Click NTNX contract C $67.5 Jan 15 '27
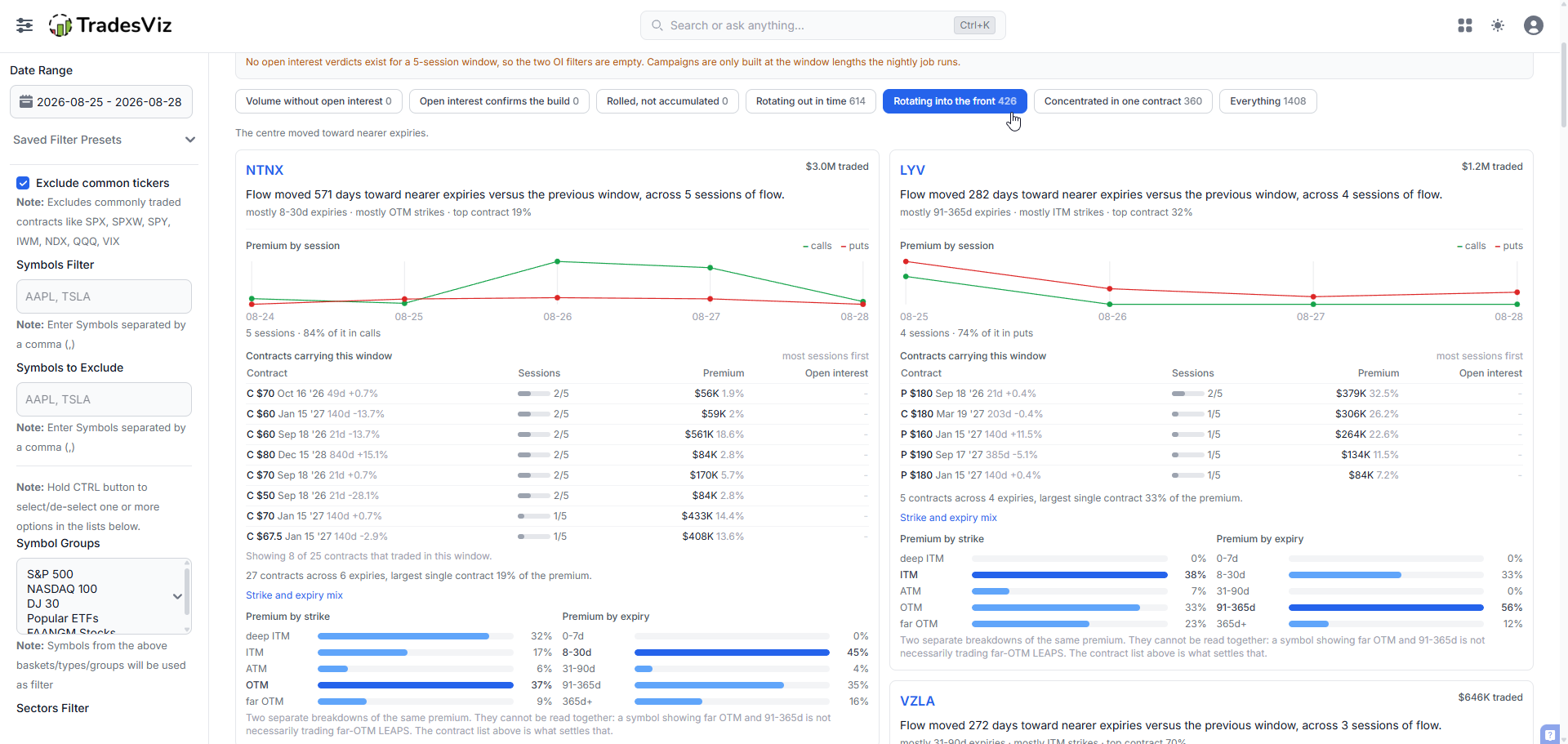Viewport: 1568px width, 744px height. coord(317,537)
